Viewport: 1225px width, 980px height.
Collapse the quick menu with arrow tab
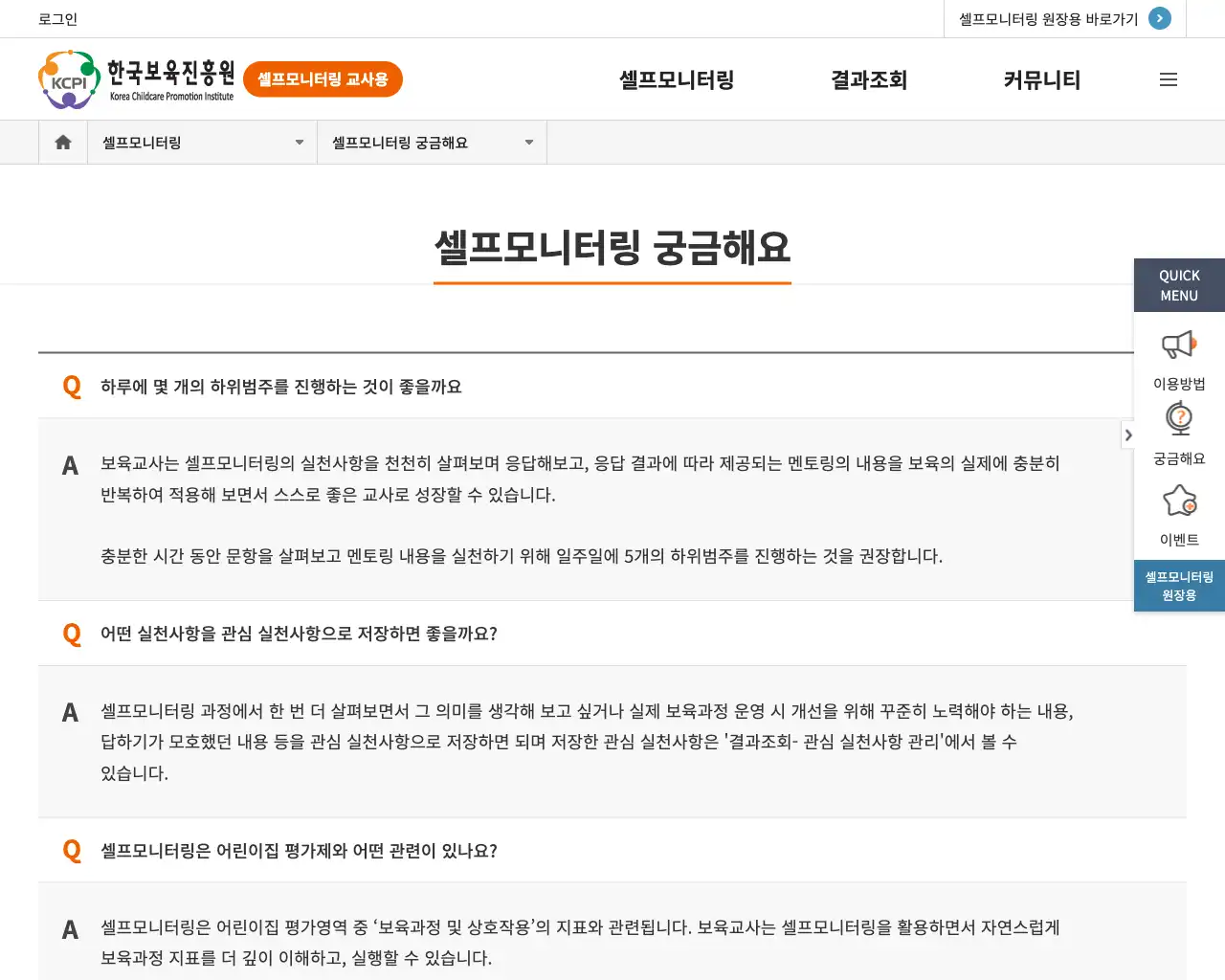point(1128,435)
